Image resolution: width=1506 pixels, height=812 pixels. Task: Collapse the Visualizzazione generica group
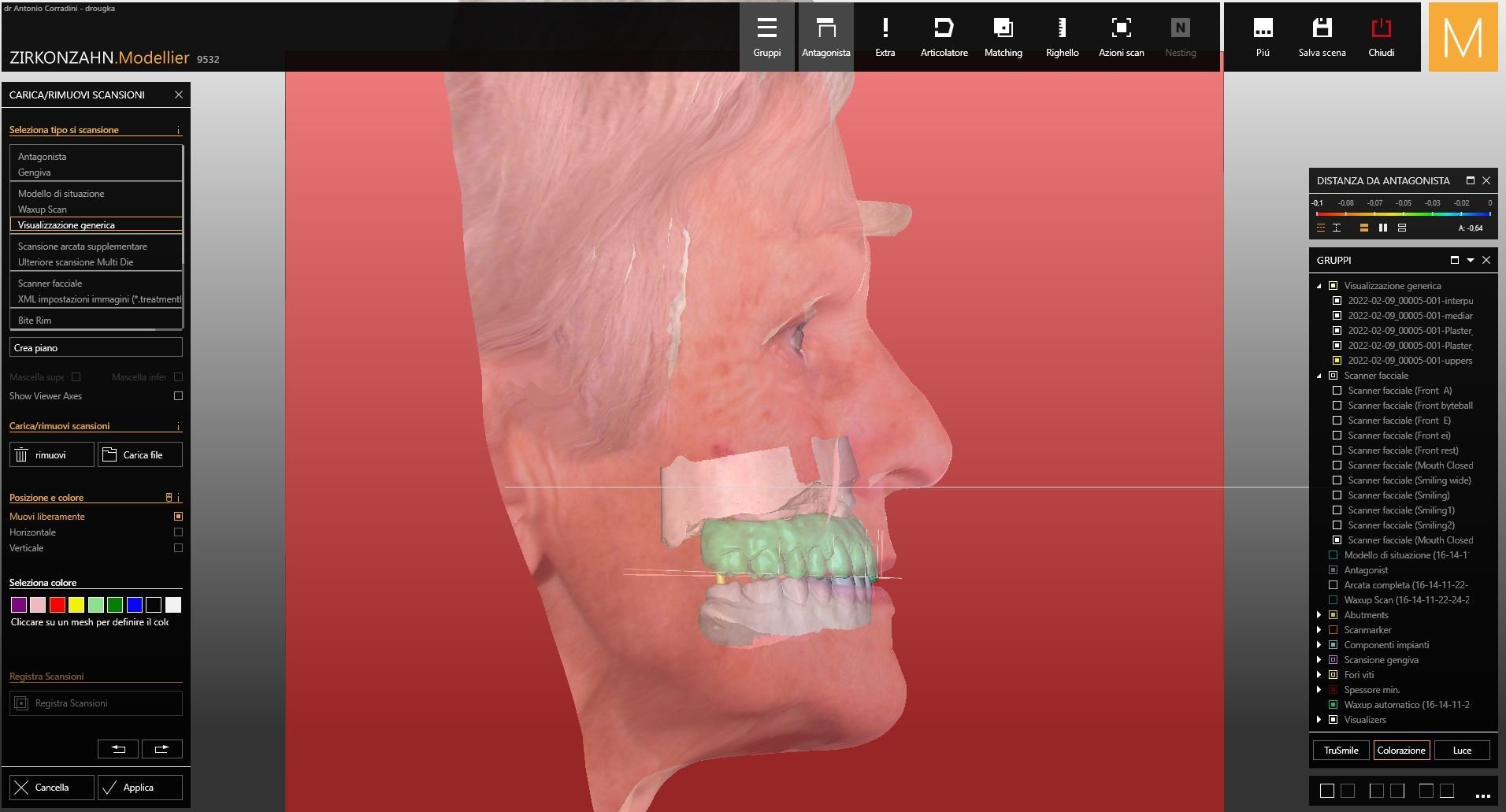pyautogui.click(x=1319, y=286)
